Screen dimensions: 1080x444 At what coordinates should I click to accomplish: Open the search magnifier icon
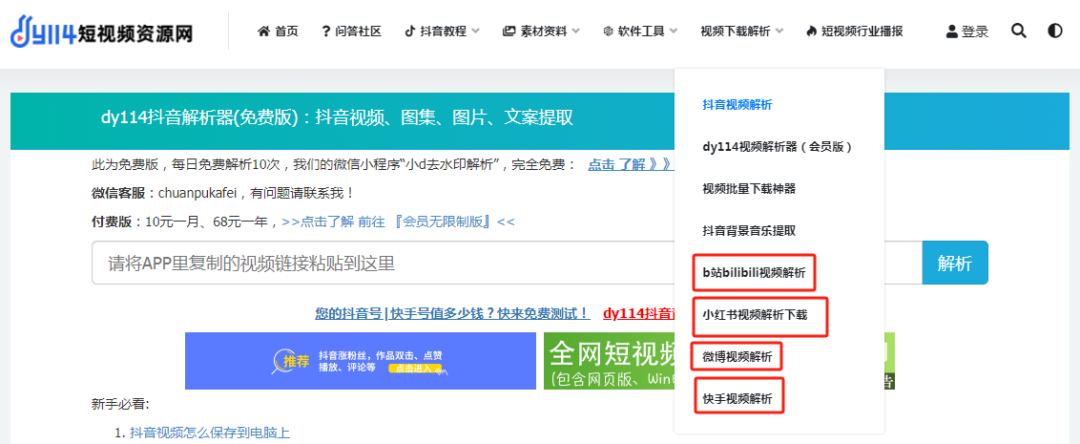pos(1018,31)
